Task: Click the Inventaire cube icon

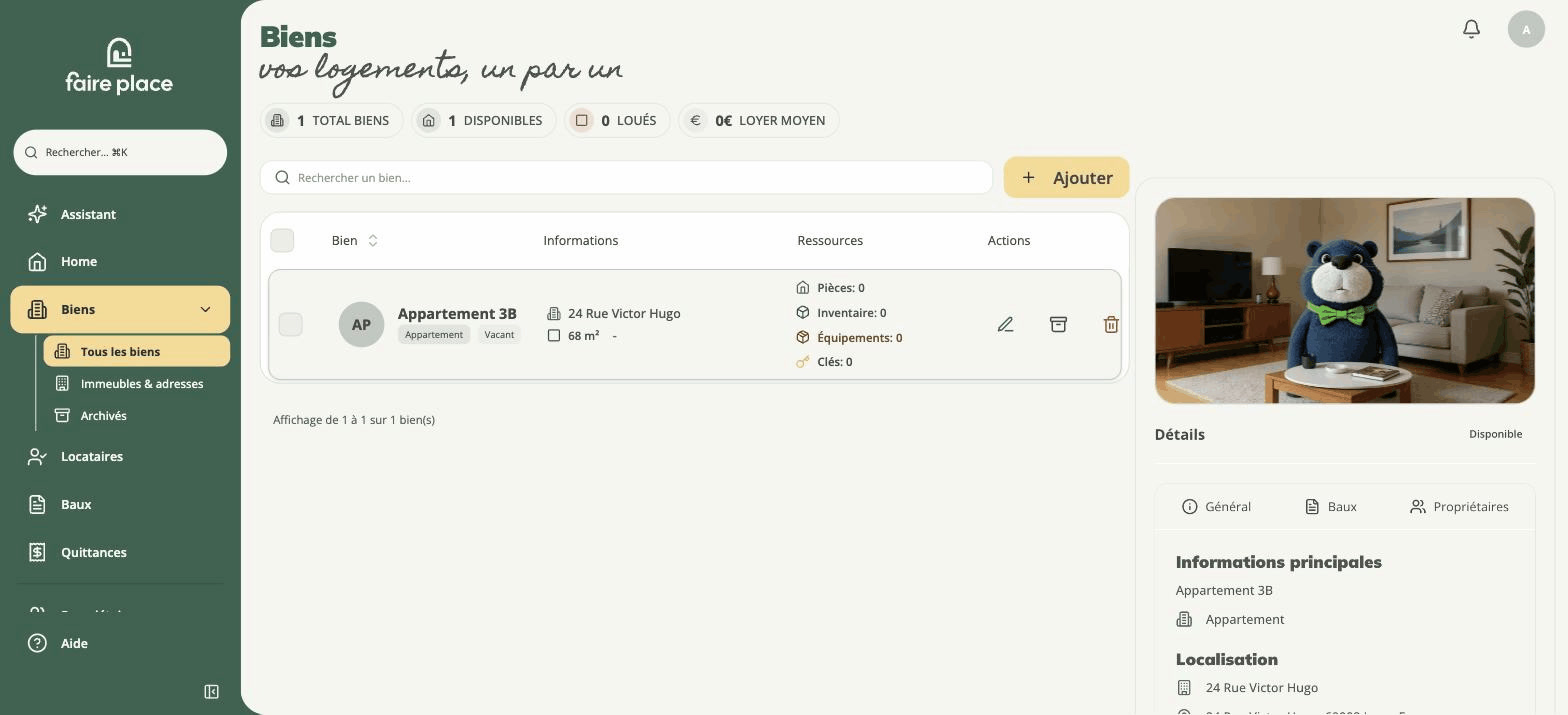Action: tap(802, 312)
